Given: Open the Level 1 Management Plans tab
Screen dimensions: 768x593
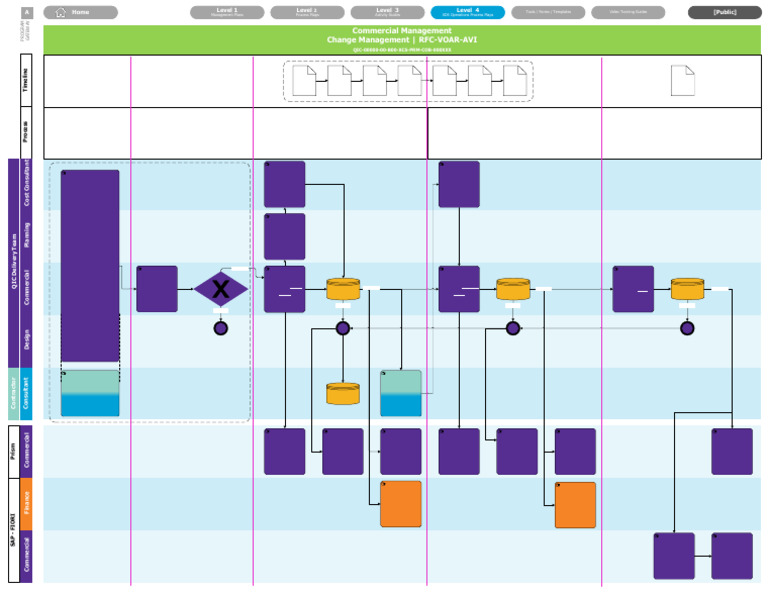Looking at the screenshot, I should (227, 12).
